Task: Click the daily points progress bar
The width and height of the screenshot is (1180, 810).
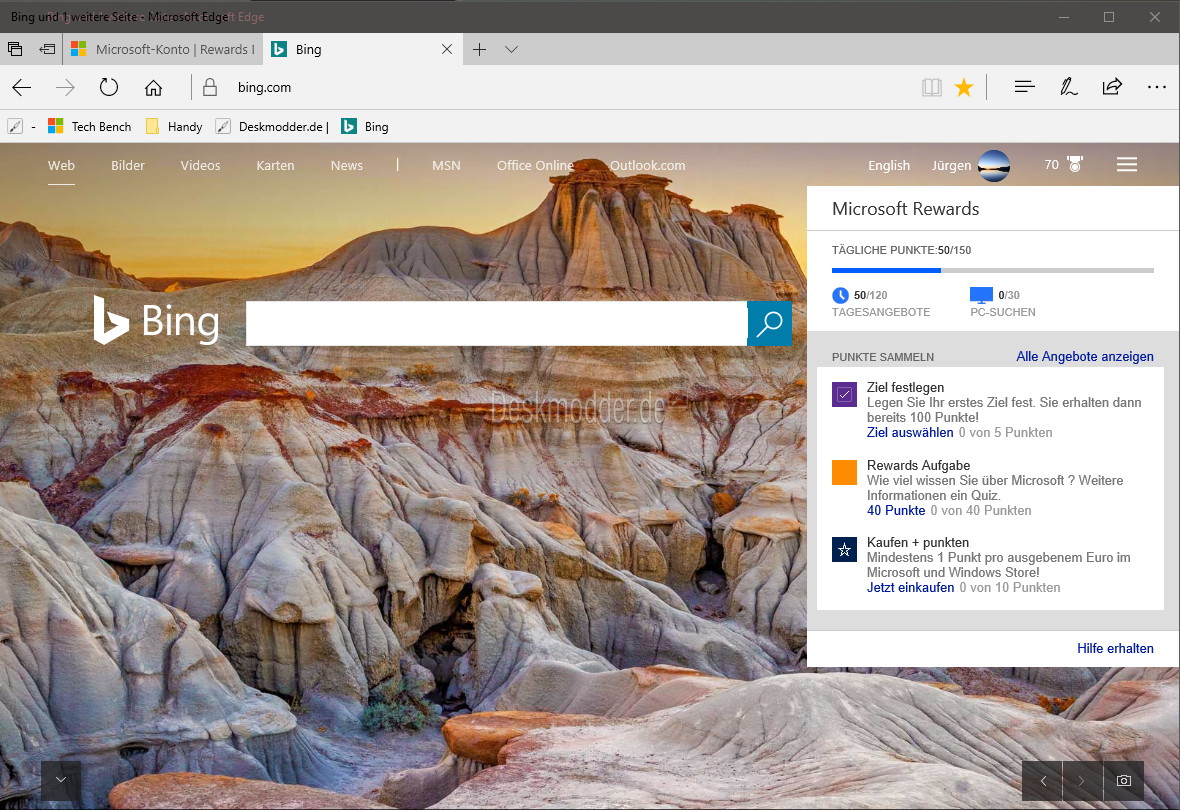Action: click(x=993, y=270)
